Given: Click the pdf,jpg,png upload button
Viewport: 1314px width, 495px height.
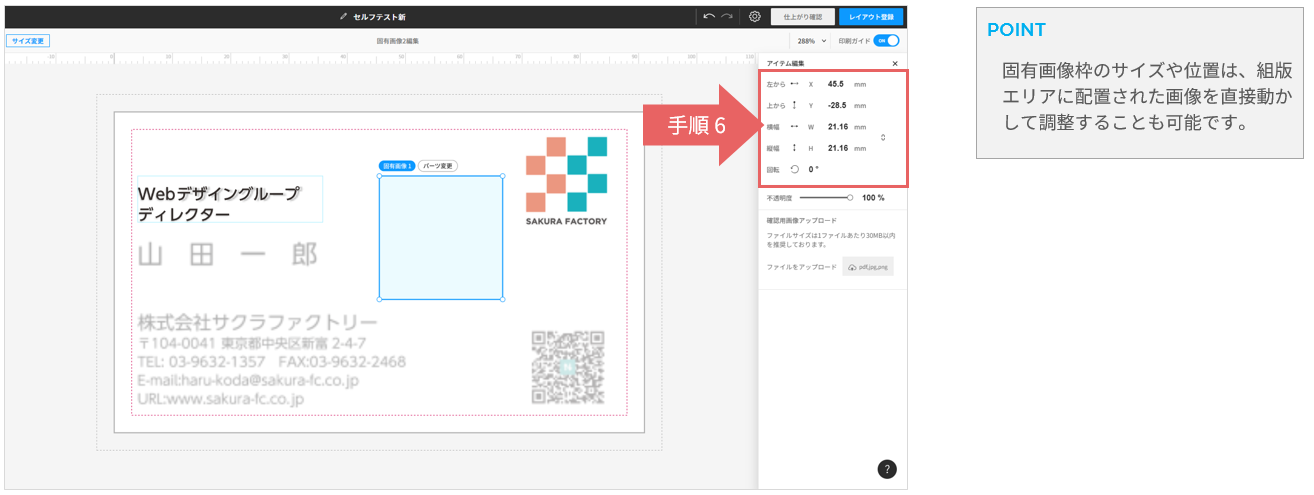Looking at the screenshot, I should 867,267.
